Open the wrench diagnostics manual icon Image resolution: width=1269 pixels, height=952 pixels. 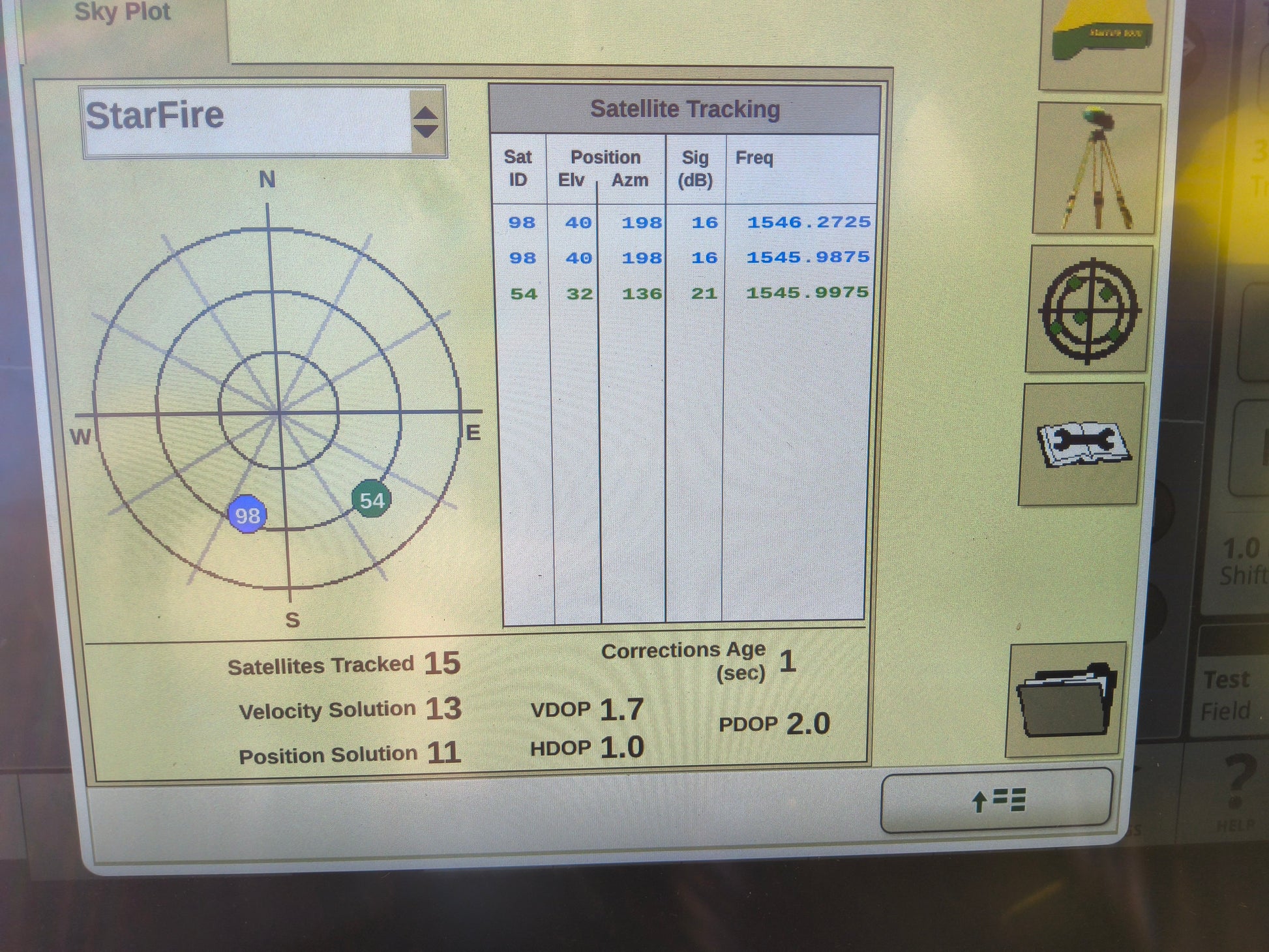1082,445
